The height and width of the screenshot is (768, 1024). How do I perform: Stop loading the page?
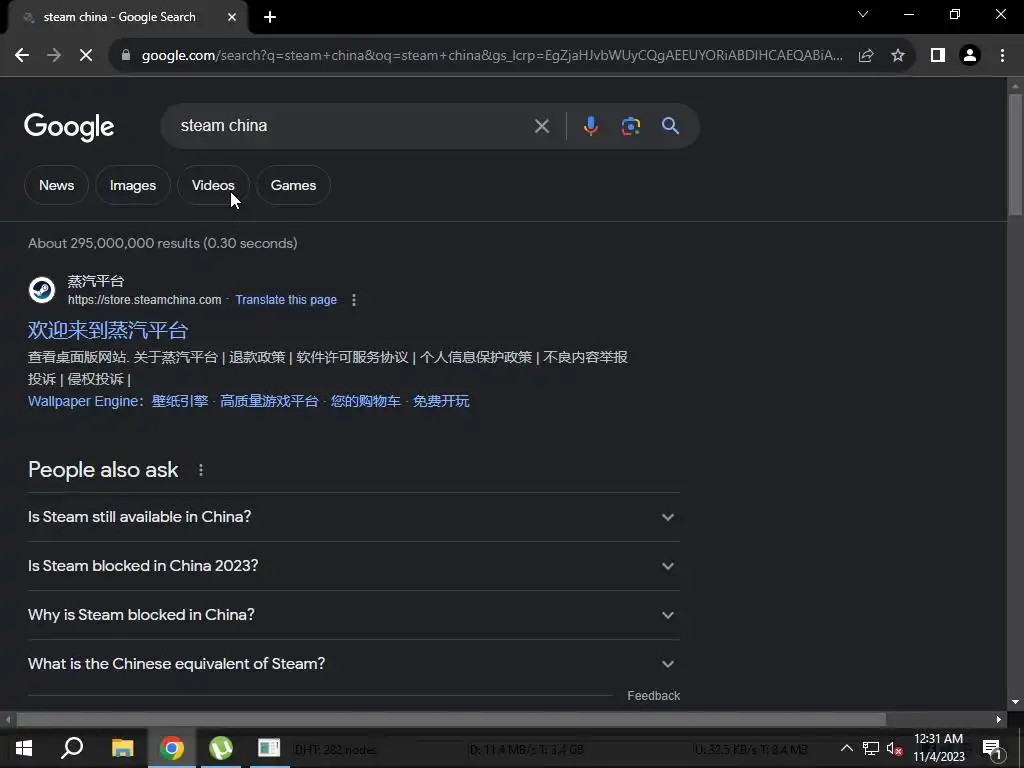(86, 56)
